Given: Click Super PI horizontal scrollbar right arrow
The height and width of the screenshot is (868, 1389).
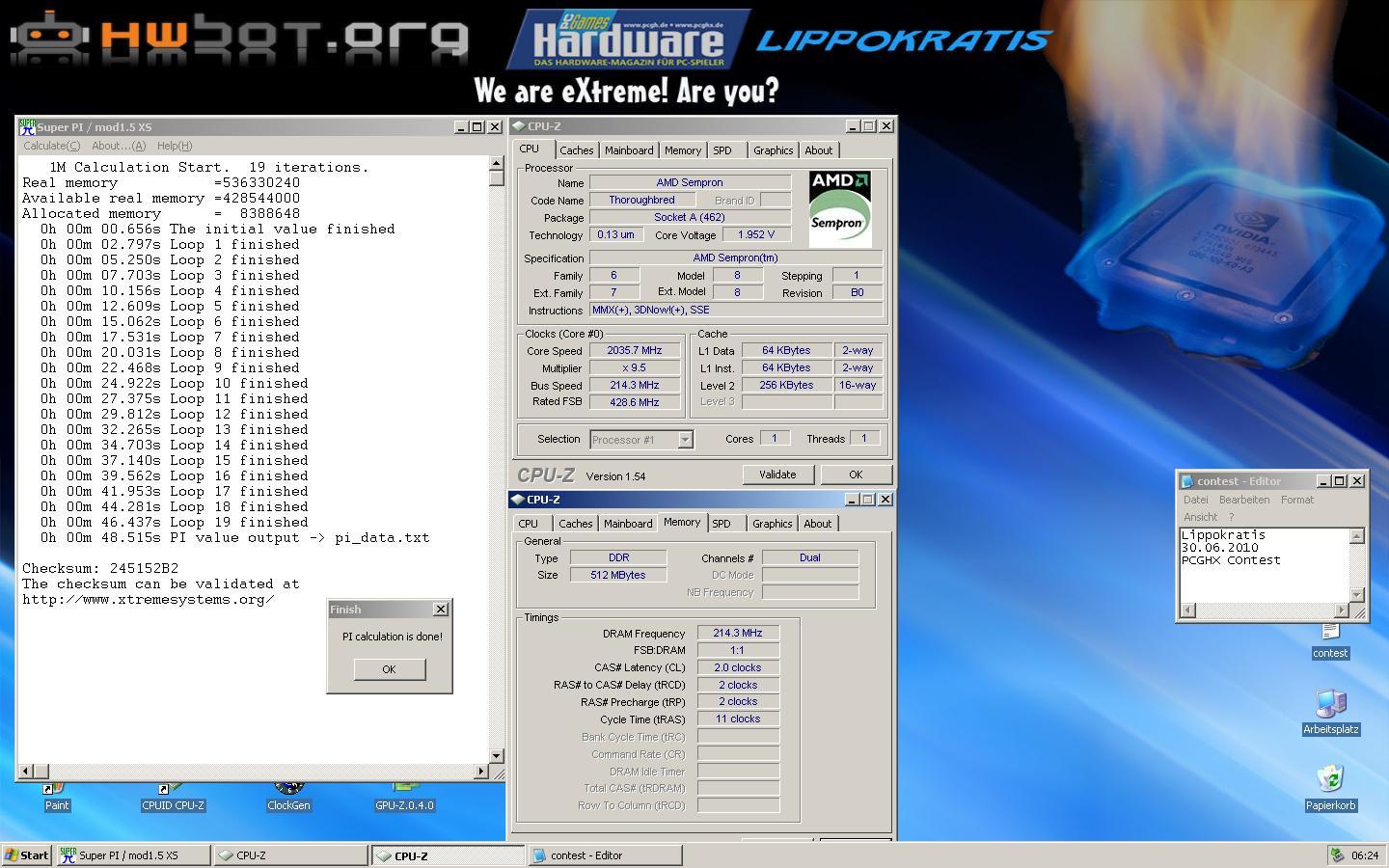Looking at the screenshot, I should pyautogui.click(x=481, y=772).
